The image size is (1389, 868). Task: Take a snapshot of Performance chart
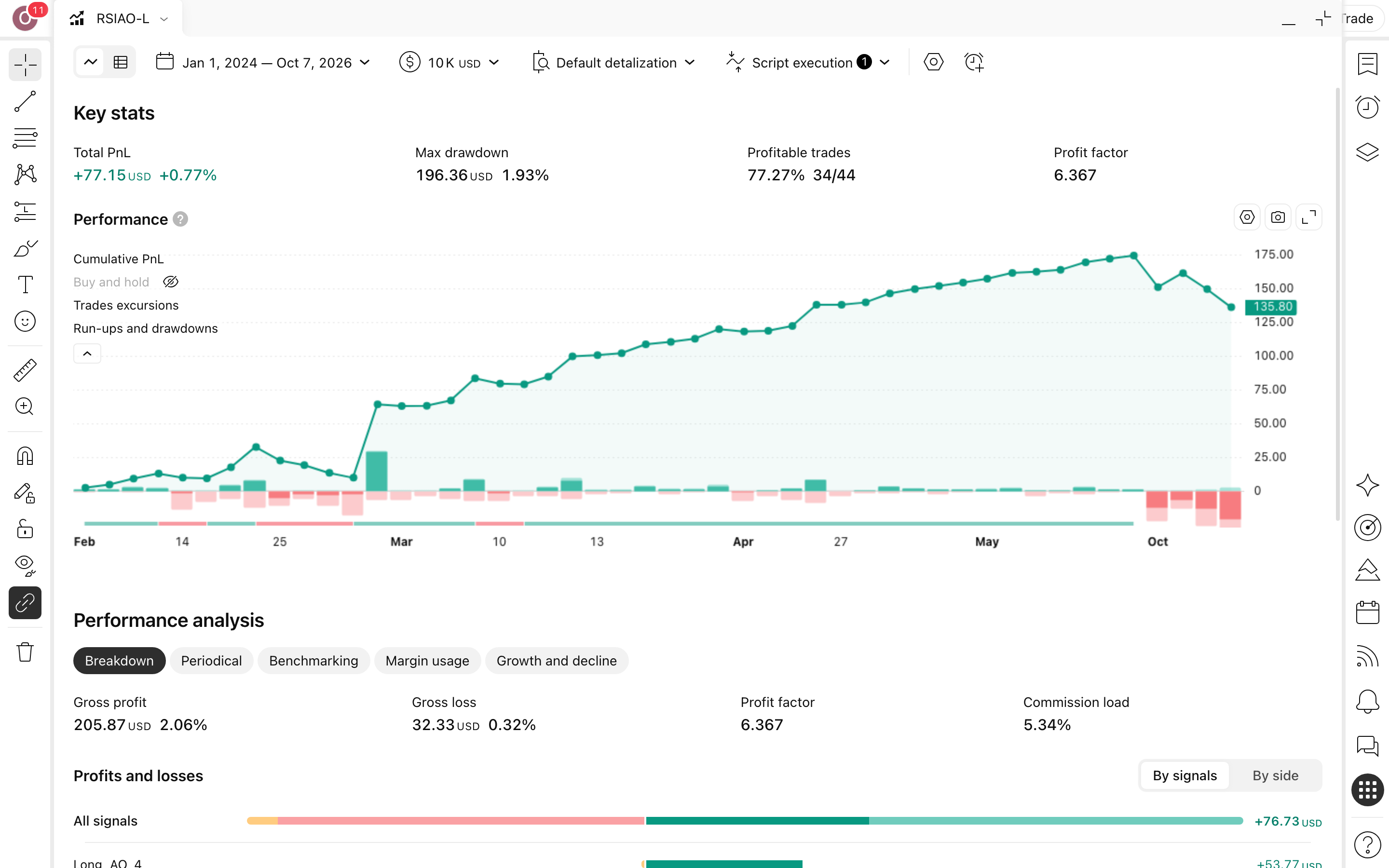coord(1278,217)
